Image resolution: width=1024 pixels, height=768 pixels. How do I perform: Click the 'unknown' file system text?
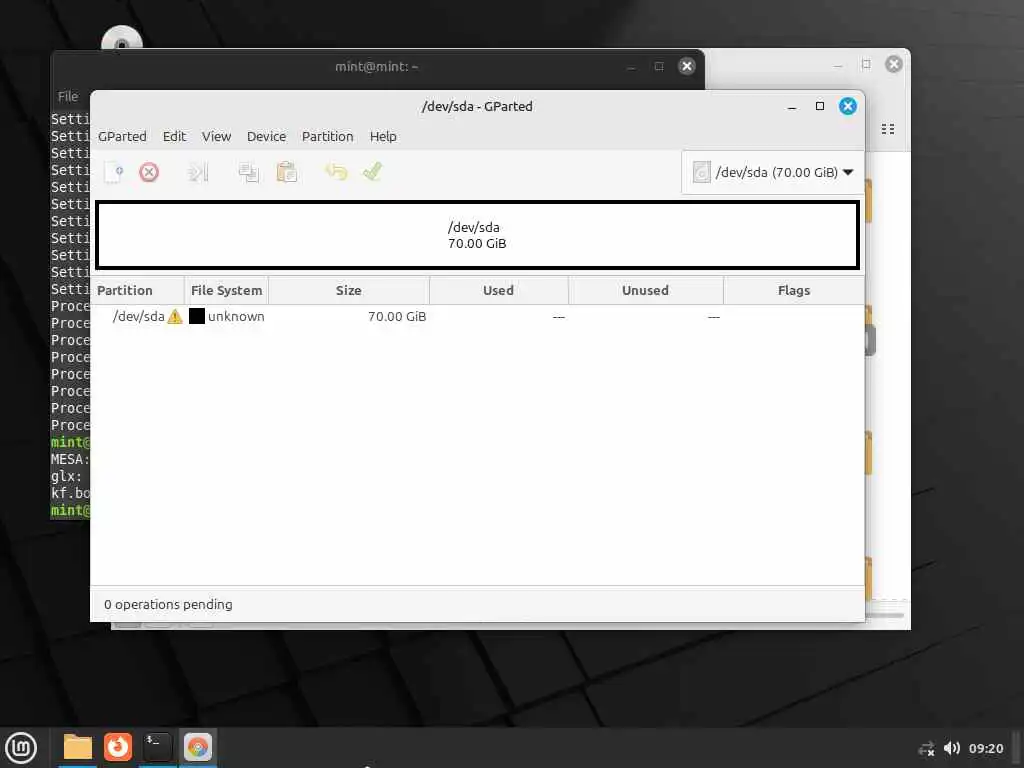(x=236, y=317)
